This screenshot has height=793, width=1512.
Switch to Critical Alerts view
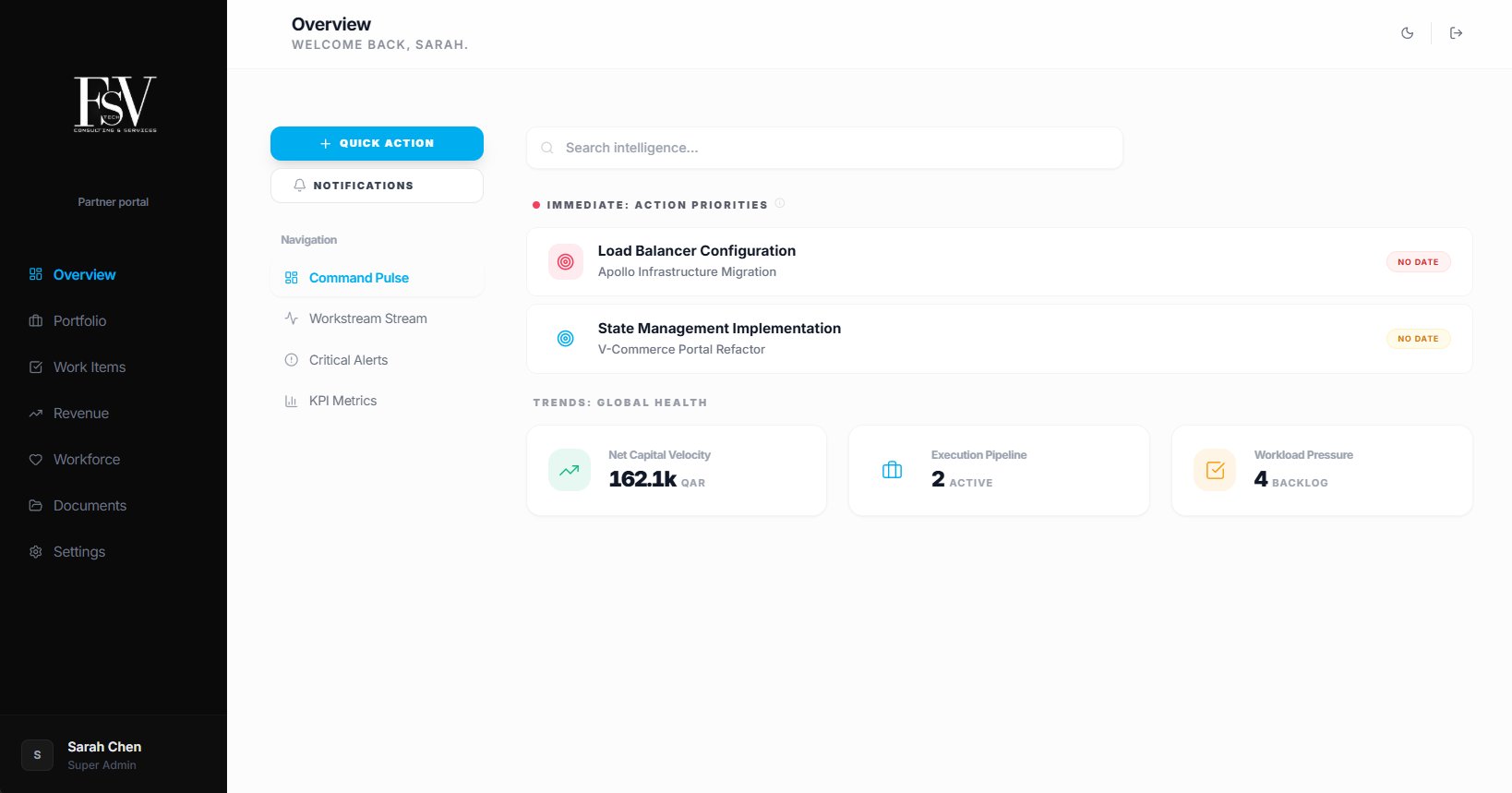click(x=377, y=360)
